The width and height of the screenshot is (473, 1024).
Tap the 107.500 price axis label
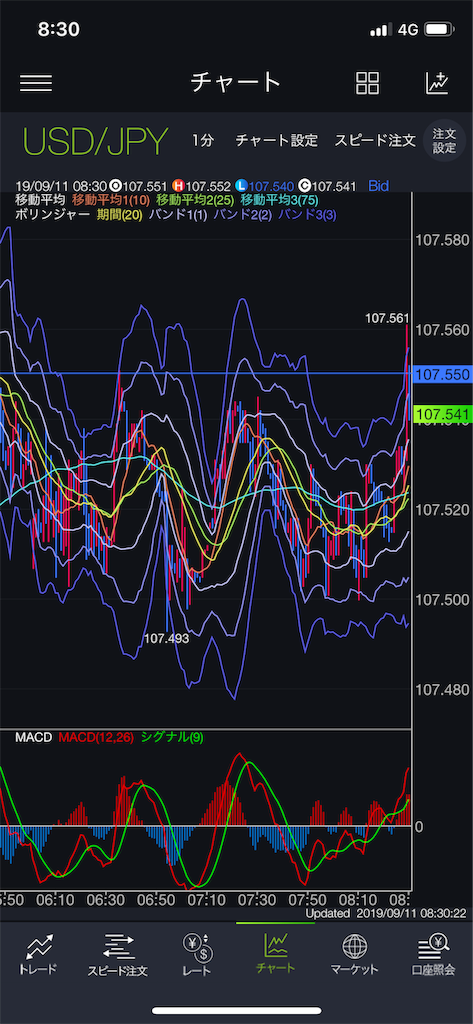tap(442, 600)
